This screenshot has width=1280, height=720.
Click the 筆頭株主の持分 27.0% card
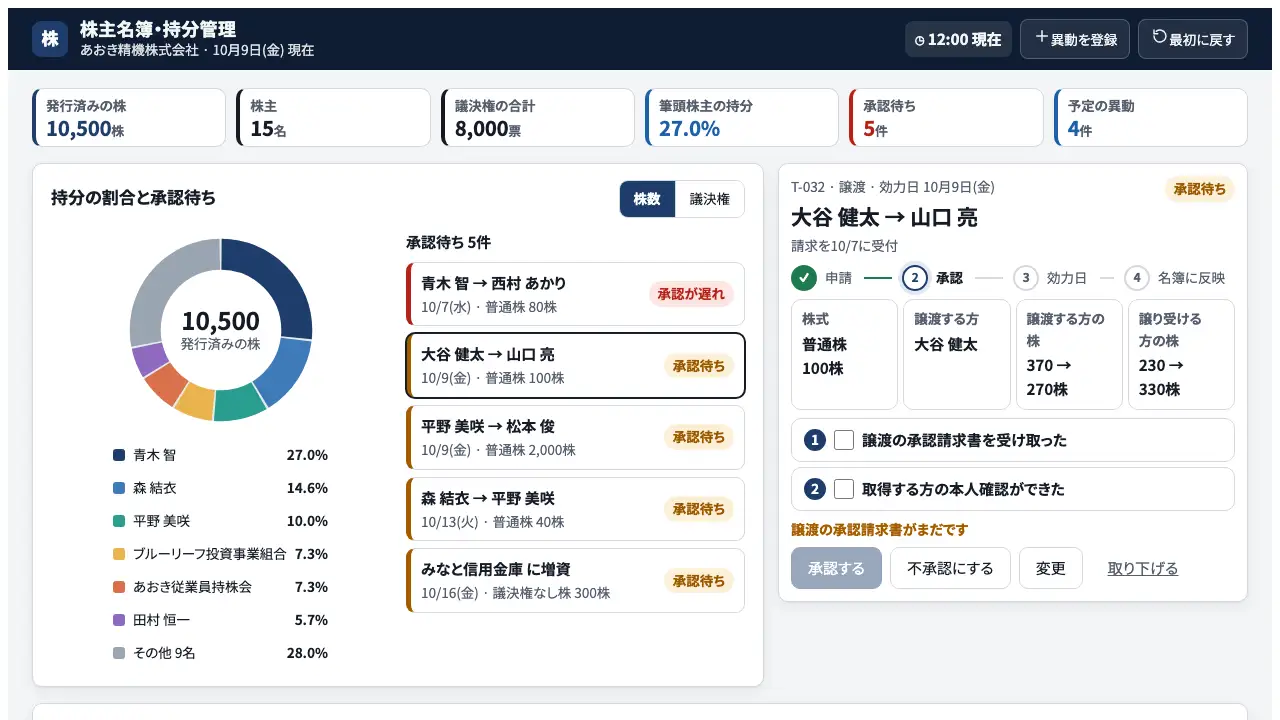[742, 118]
